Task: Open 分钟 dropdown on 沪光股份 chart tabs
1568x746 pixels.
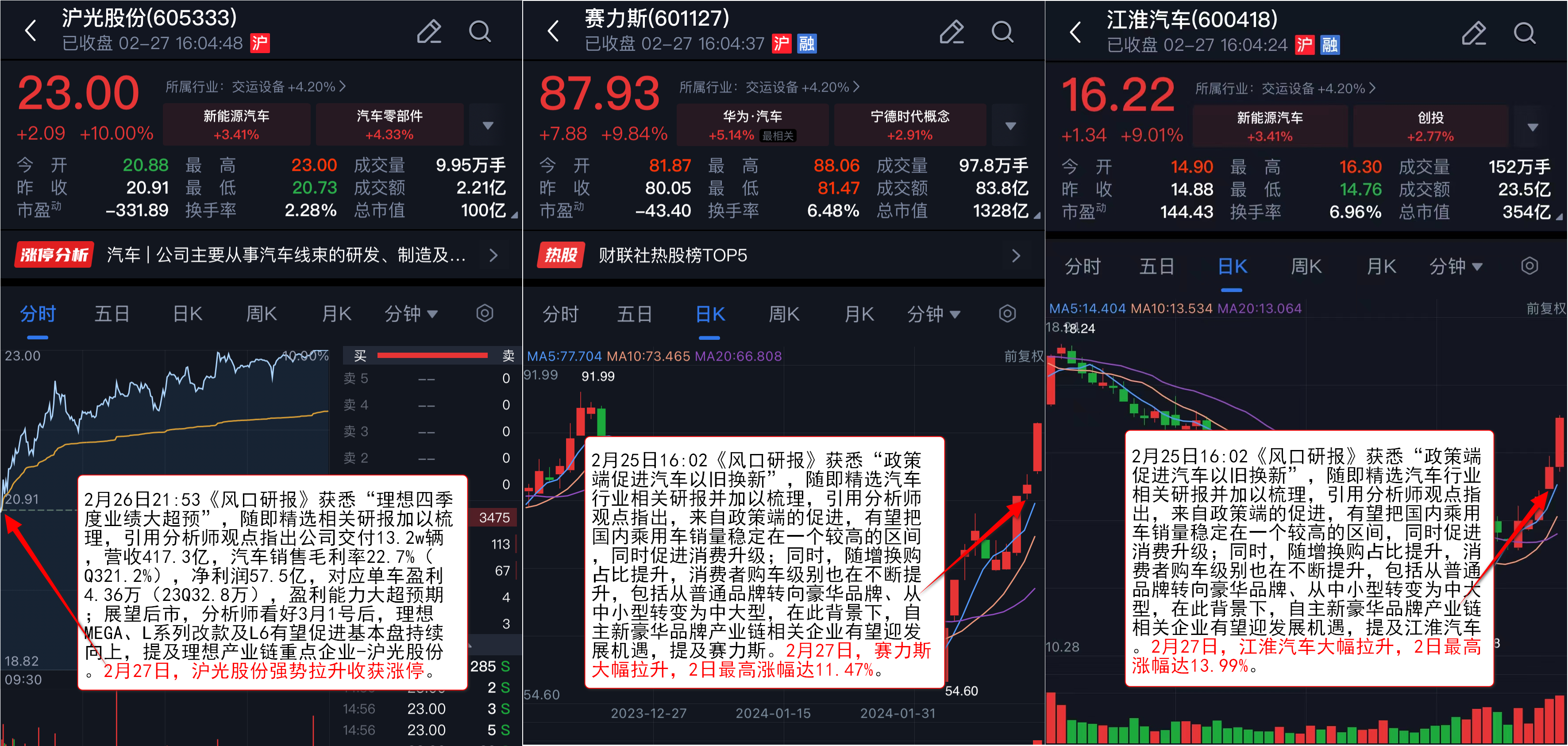Action: click(411, 314)
